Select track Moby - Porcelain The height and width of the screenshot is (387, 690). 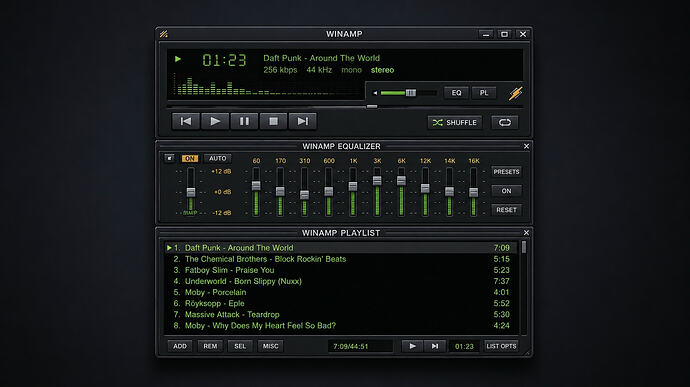coord(340,292)
